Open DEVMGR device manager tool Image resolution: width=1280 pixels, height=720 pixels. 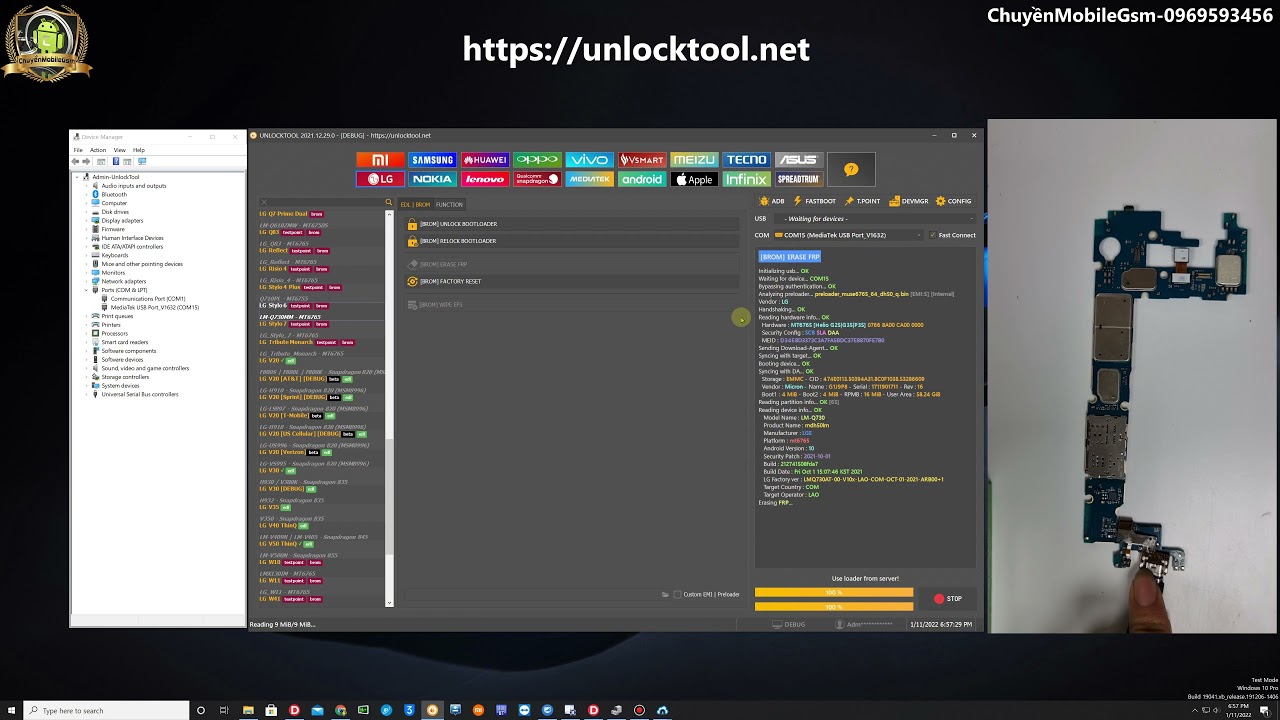pyautogui.click(x=909, y=201)
